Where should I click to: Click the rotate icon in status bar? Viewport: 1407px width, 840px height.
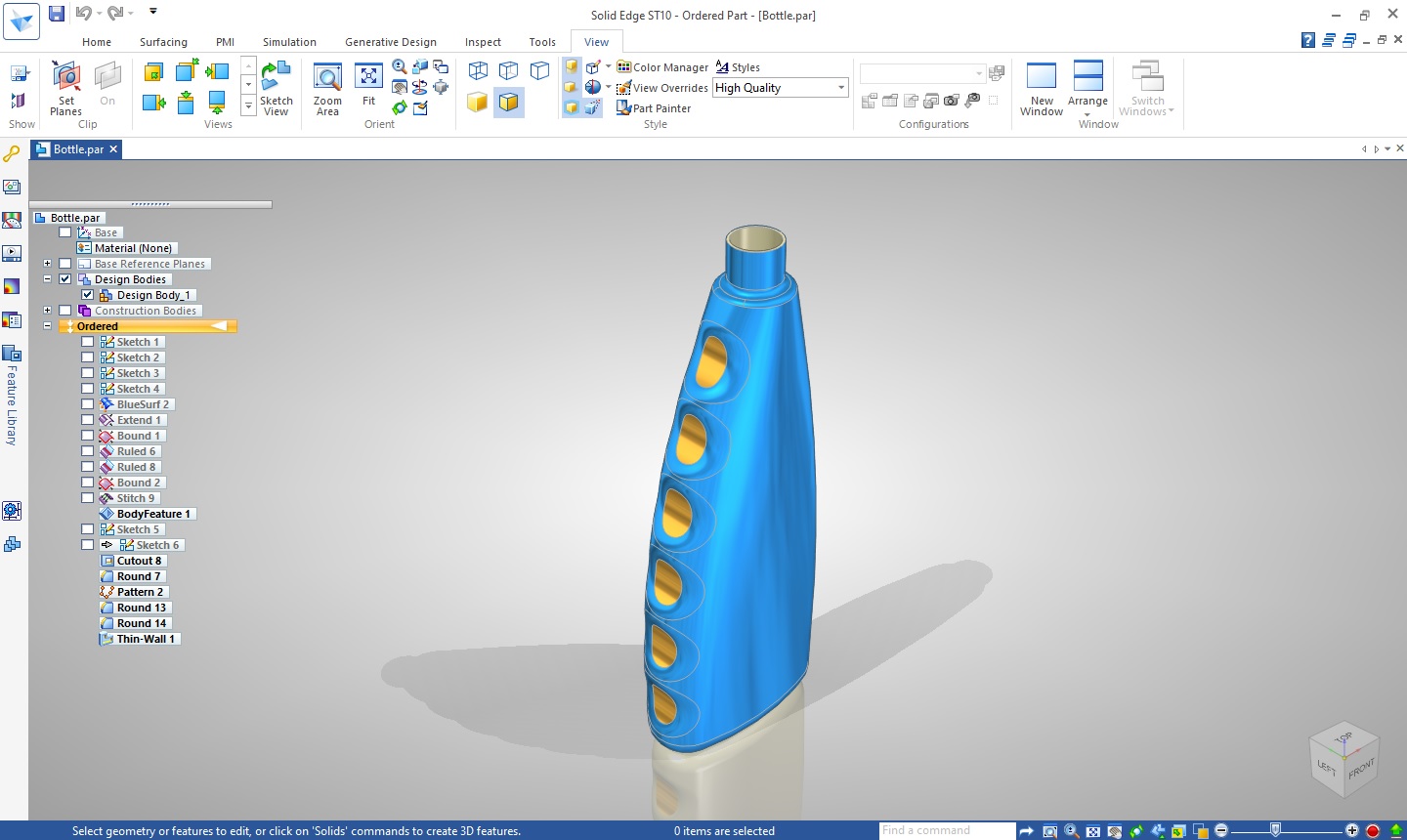[1135, 831]
